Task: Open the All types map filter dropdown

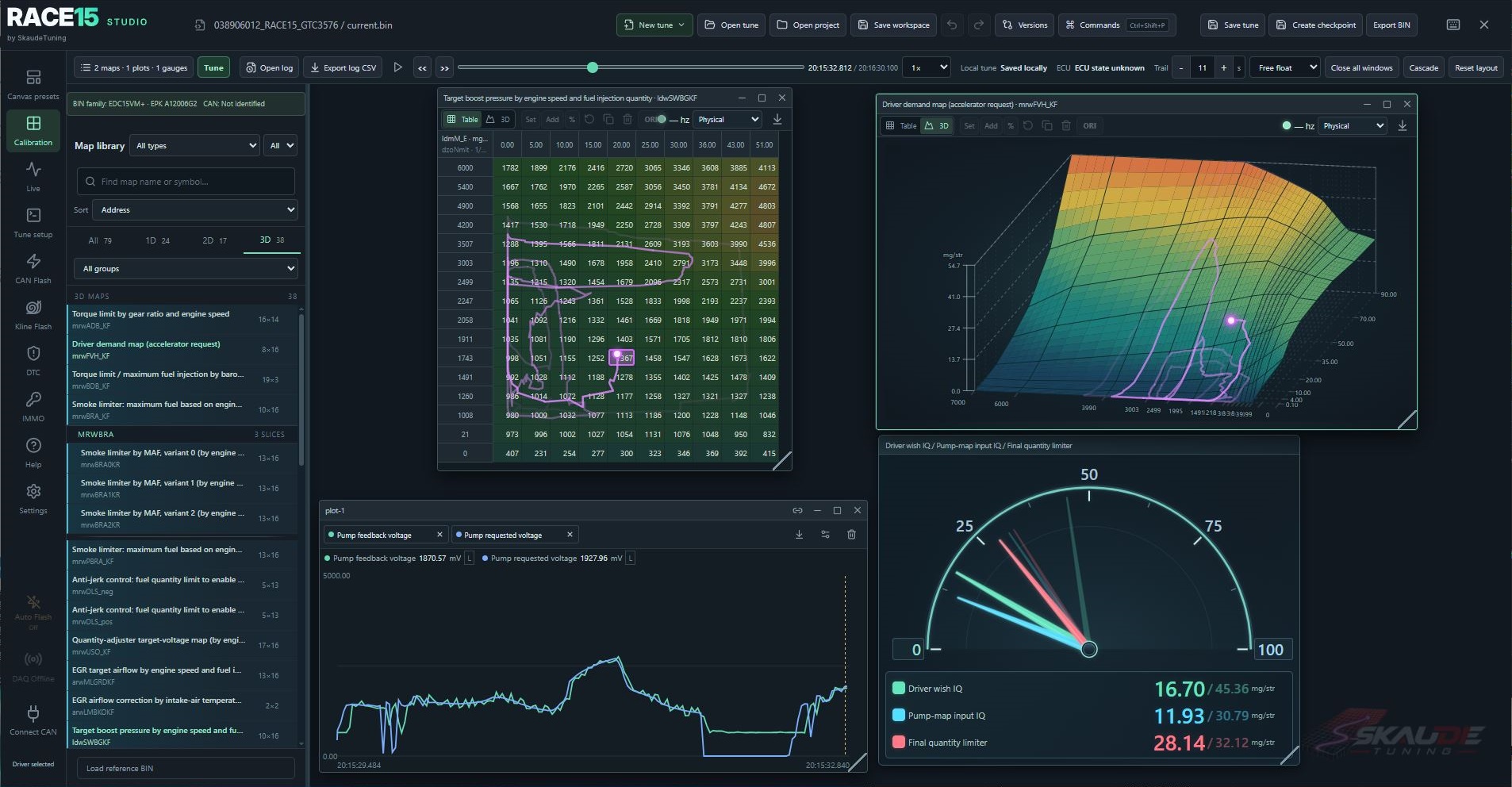Action: tap(194, 145)
